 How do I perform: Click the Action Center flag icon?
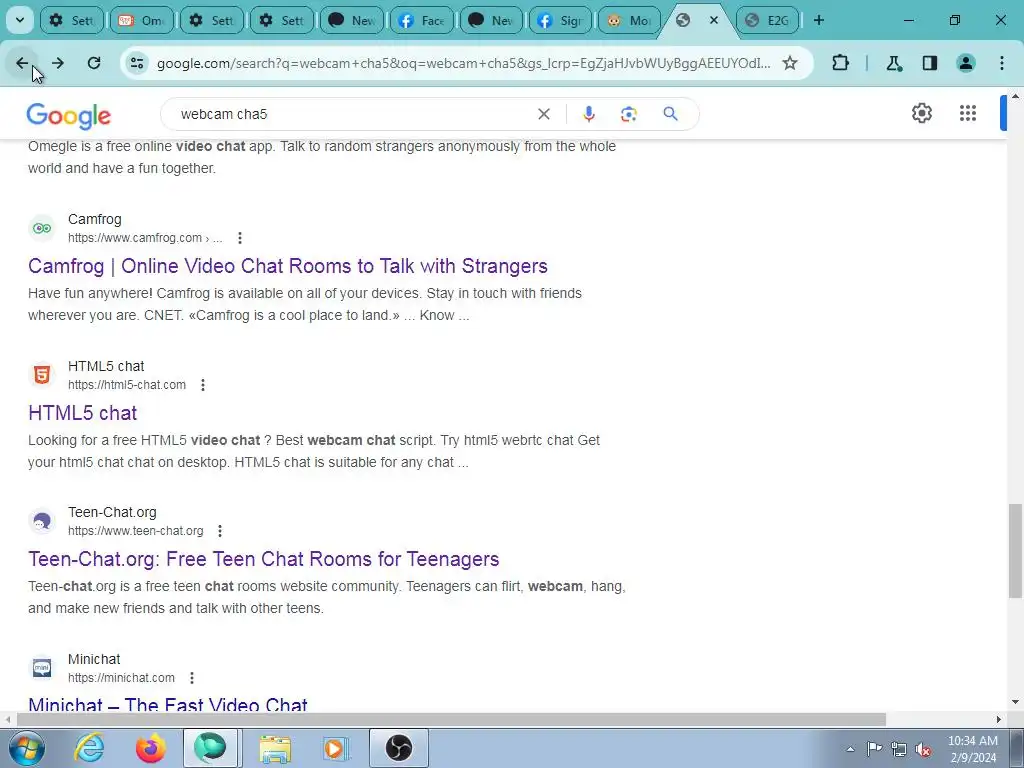click(x=874, y=749)
